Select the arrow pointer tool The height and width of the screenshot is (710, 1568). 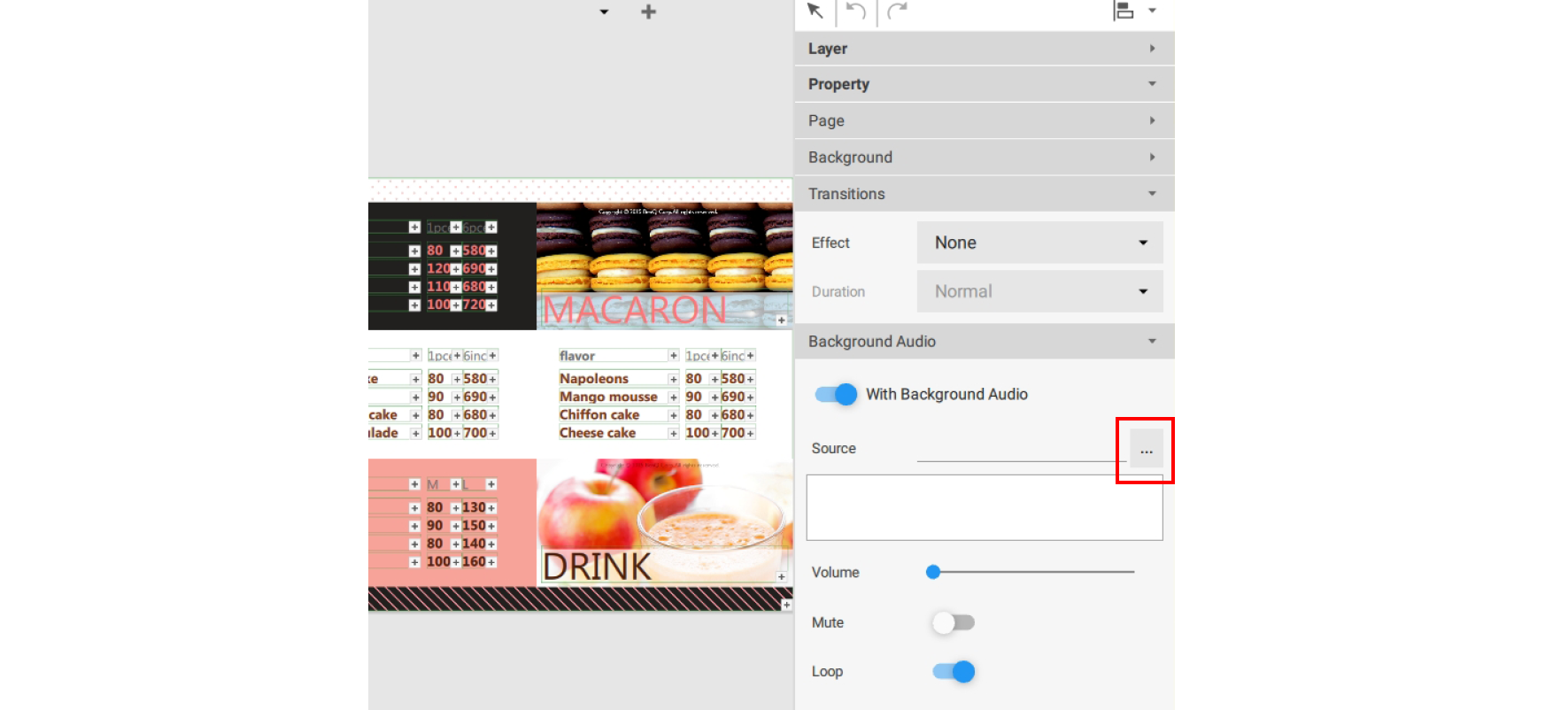[x=815, y=11]
